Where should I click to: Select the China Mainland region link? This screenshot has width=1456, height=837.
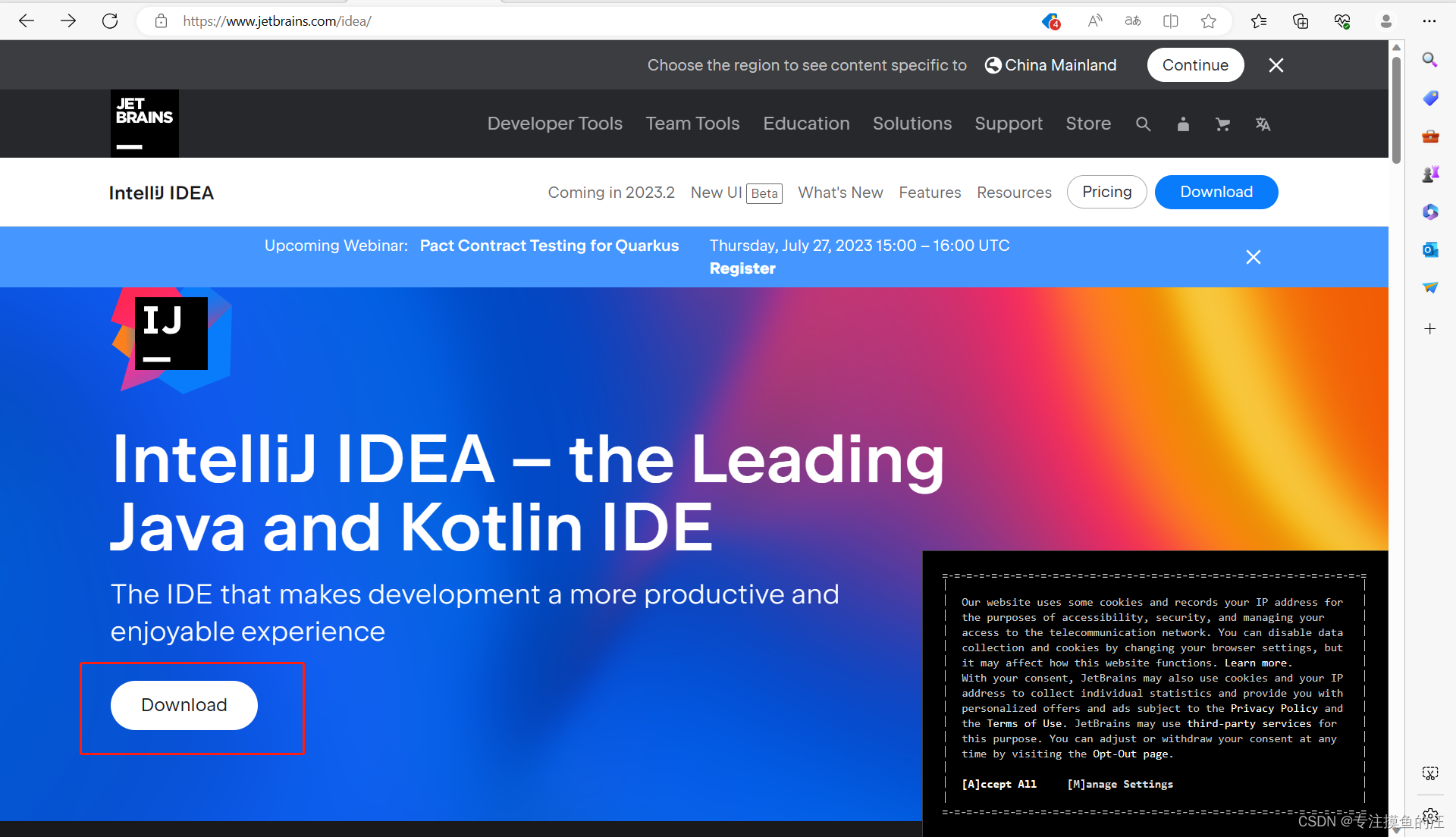coord(1051,65)
